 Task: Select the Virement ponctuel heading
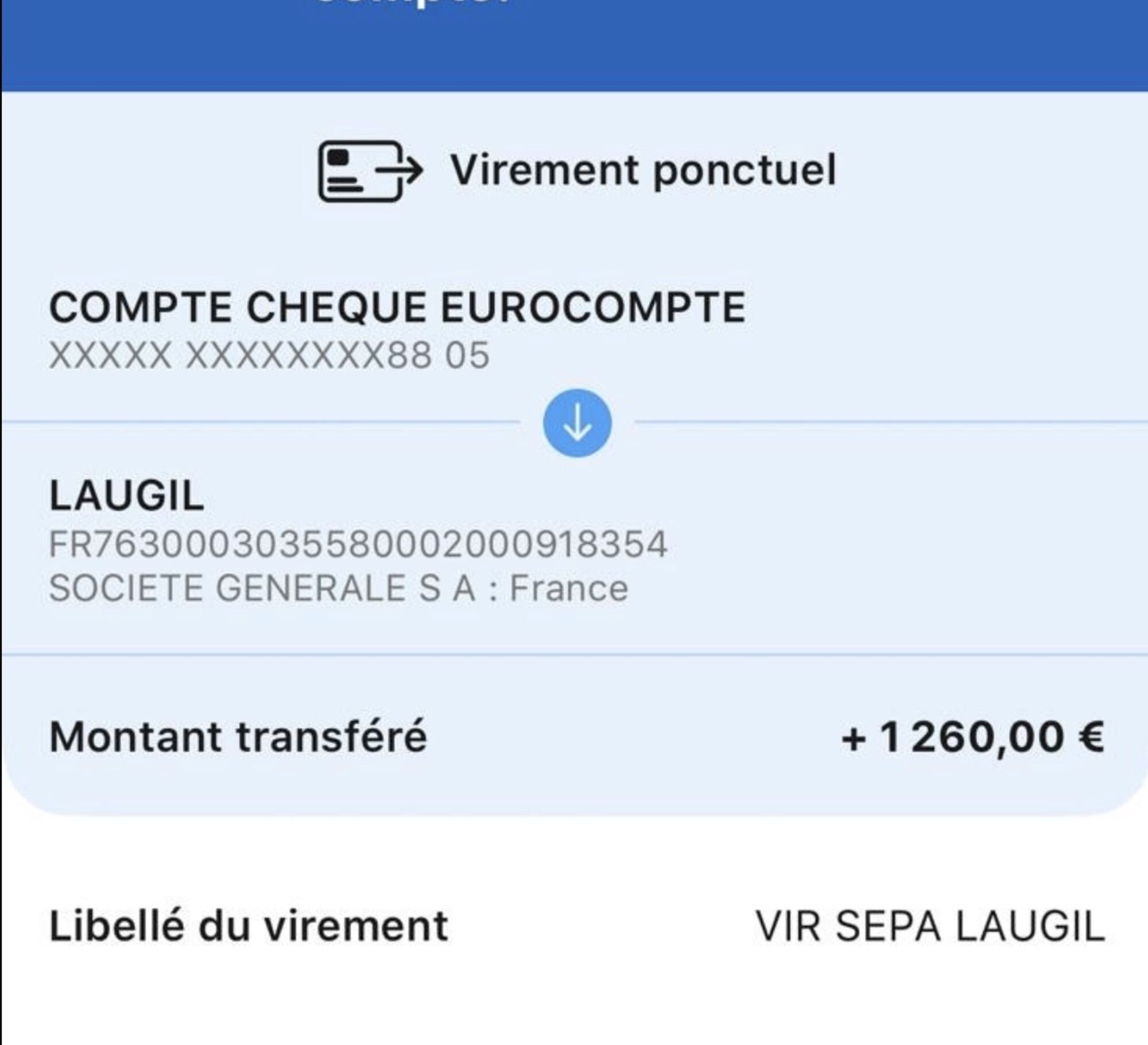[x=642, y=170]
